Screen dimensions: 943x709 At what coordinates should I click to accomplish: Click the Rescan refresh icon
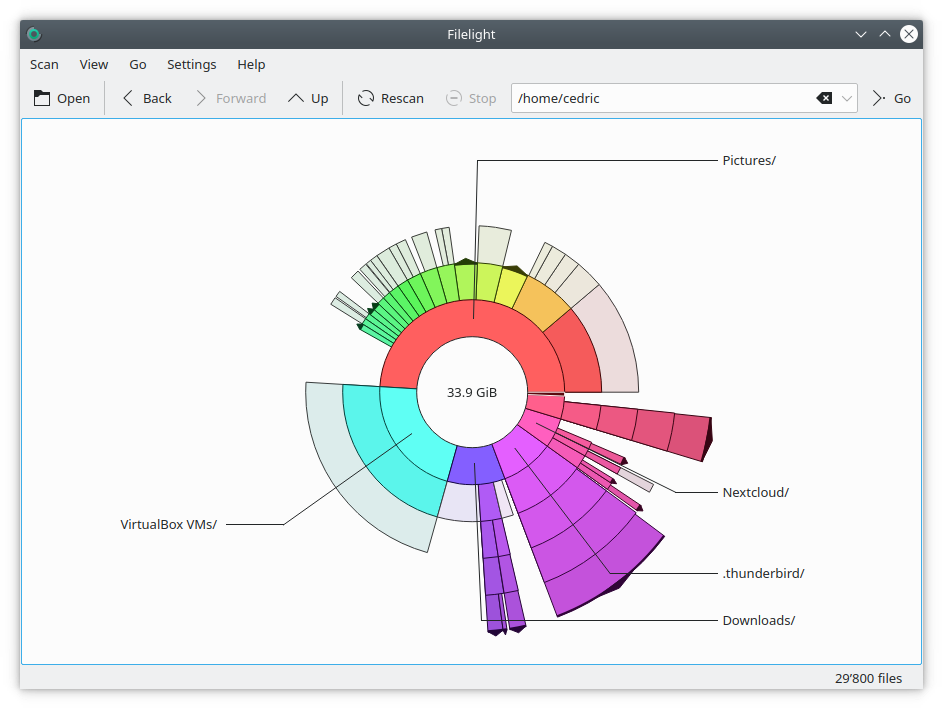coord(366,98)
